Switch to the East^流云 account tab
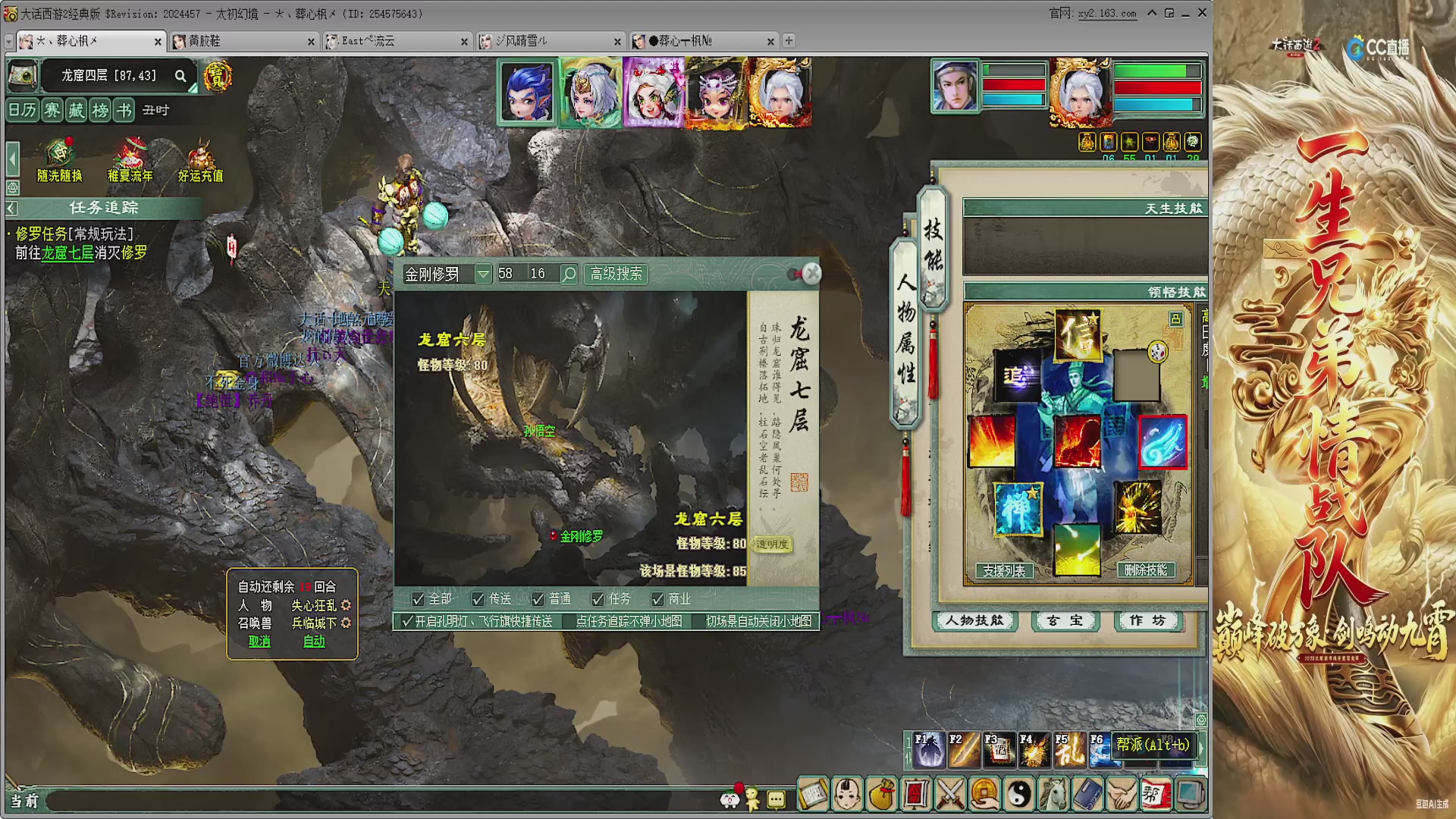The image size is (1456, 819). point(397,41)
